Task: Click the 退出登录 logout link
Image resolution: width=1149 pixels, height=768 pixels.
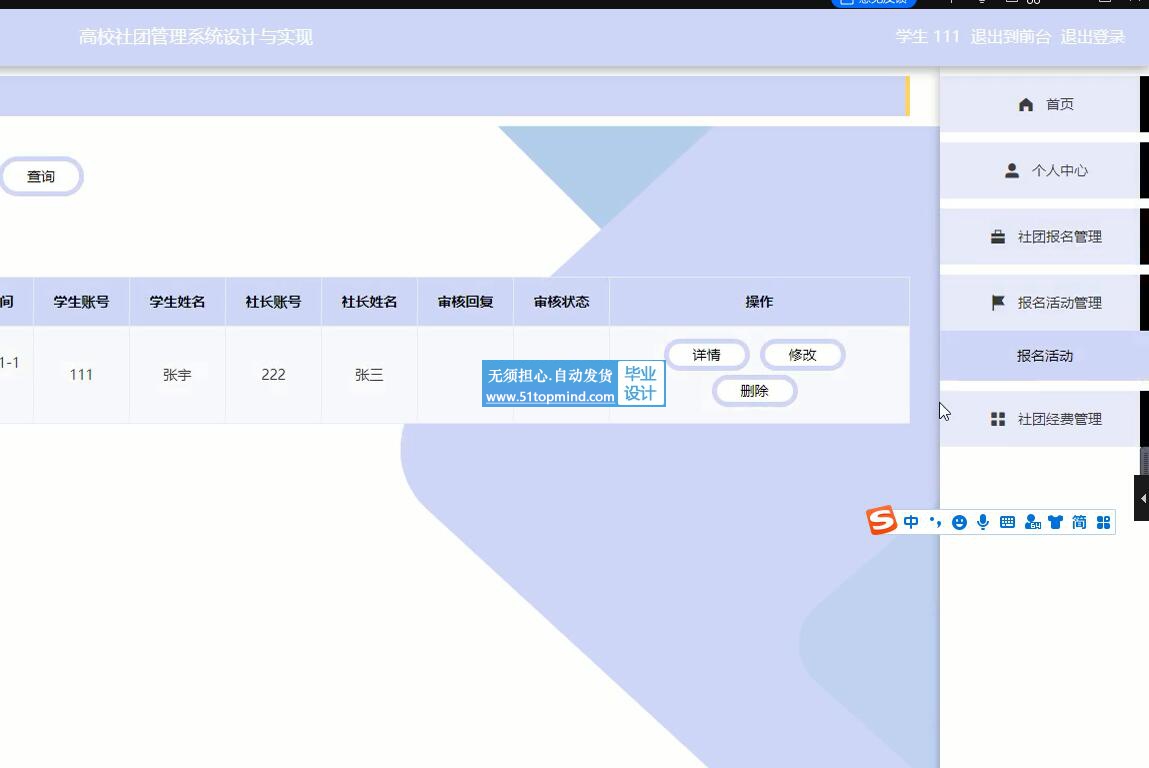Action: (x=1092, y=37)
